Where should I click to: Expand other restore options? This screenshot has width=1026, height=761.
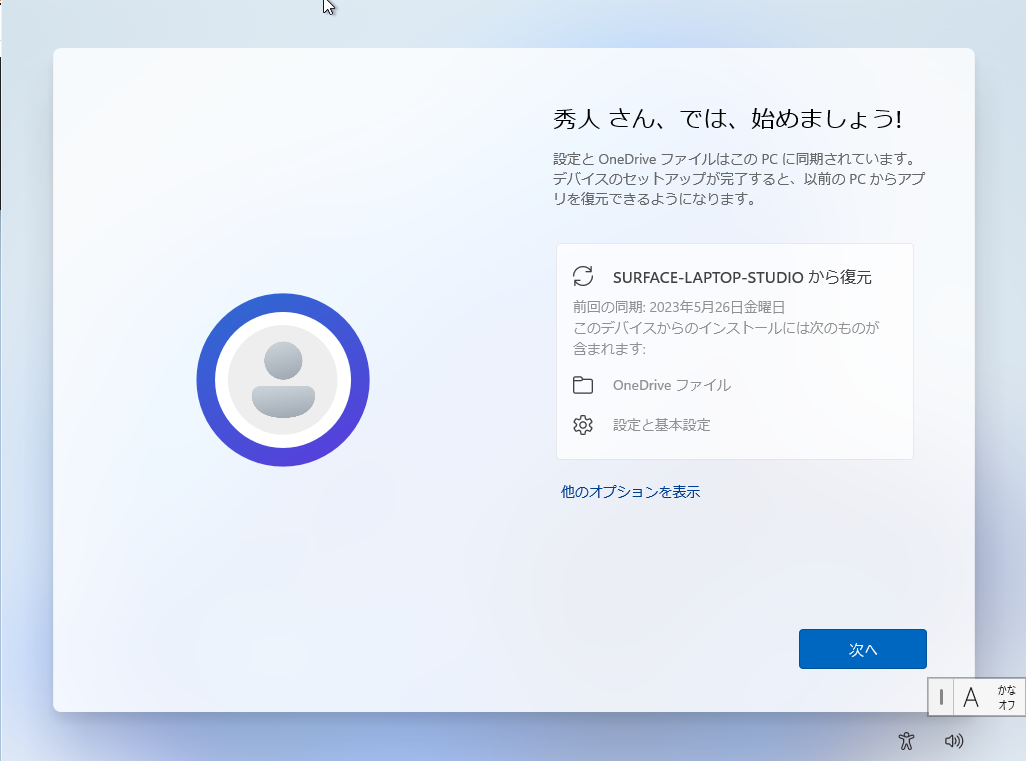tap(628, 491)
